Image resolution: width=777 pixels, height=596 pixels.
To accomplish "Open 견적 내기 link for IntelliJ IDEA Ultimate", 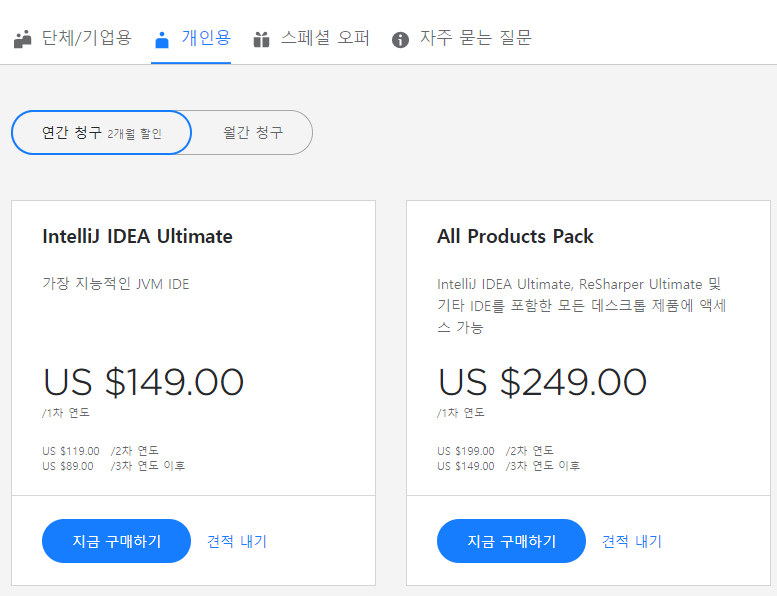I will [x=237, y=541].
